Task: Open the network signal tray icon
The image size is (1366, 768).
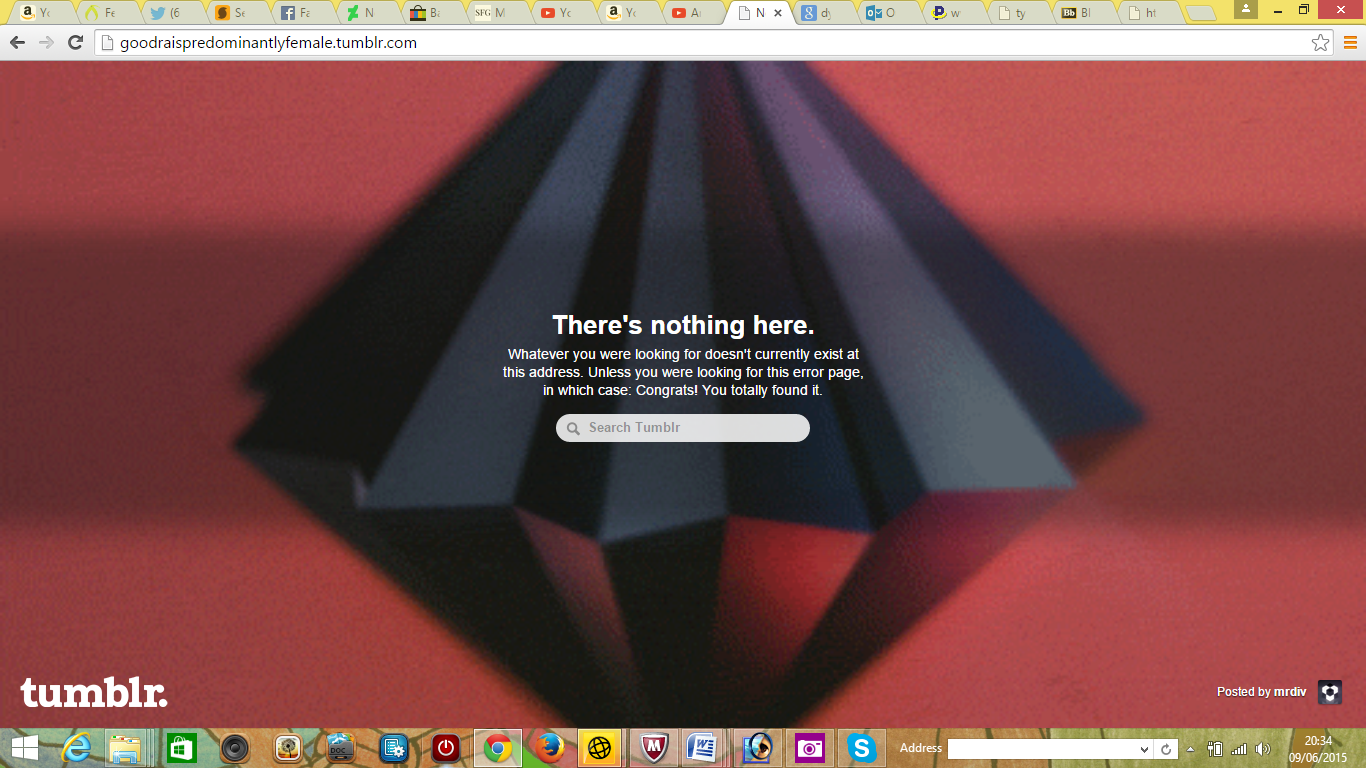Action: [1239, 749]
